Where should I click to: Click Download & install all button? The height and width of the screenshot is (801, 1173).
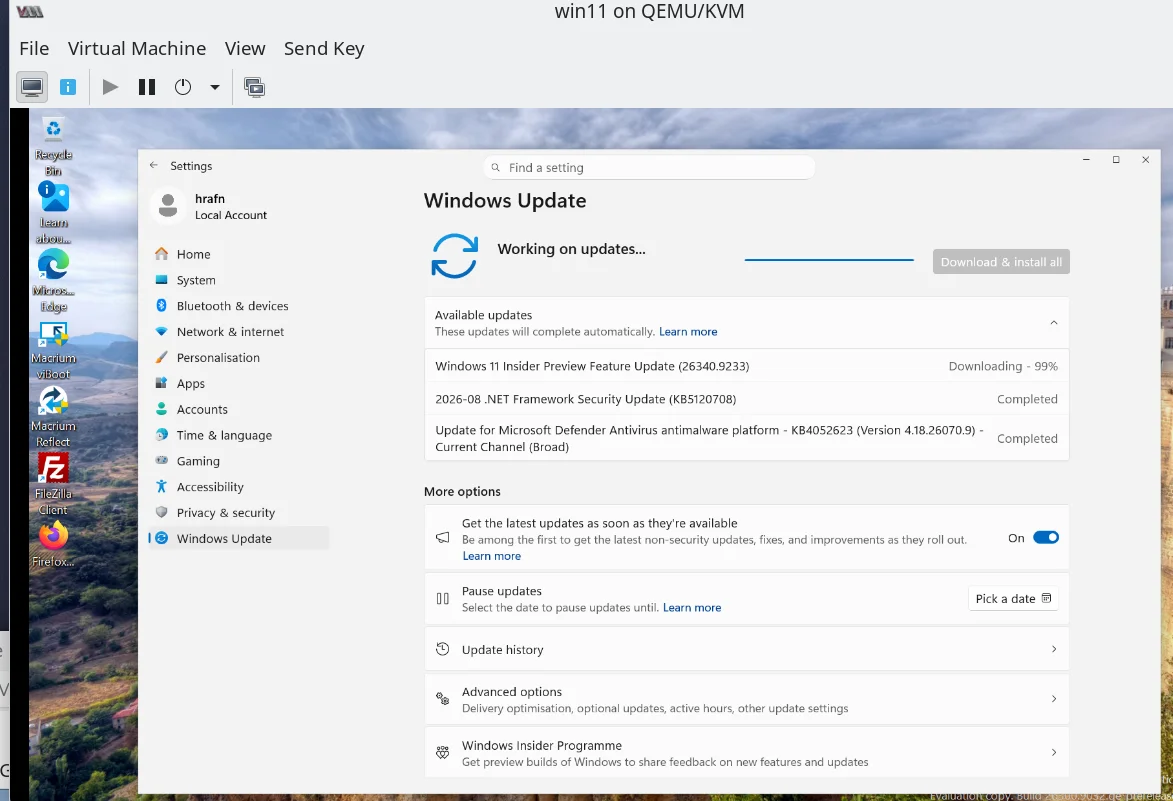click(x=1001, y=262)
